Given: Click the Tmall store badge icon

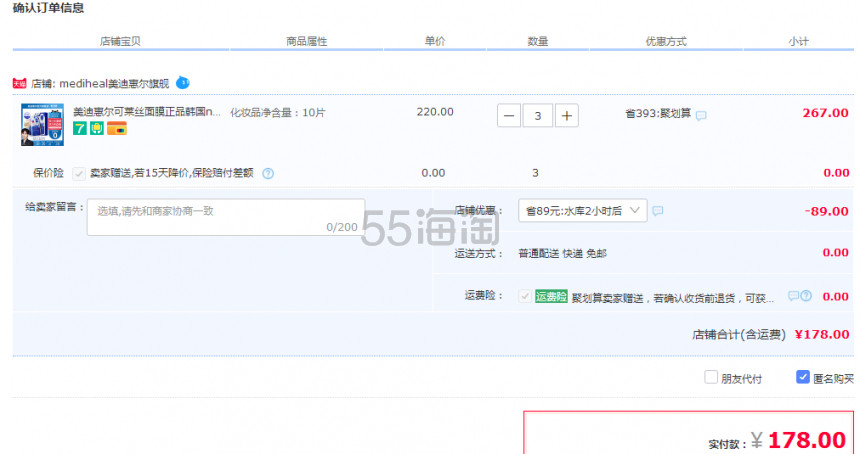Looking at the screenshot, I should [x=19, y=83].
